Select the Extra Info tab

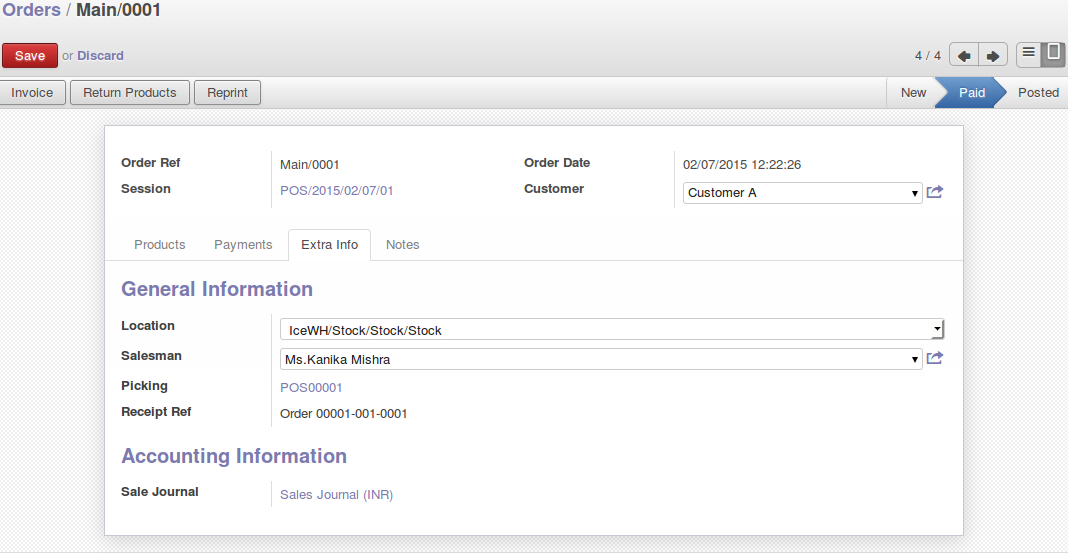coord(330,245)
